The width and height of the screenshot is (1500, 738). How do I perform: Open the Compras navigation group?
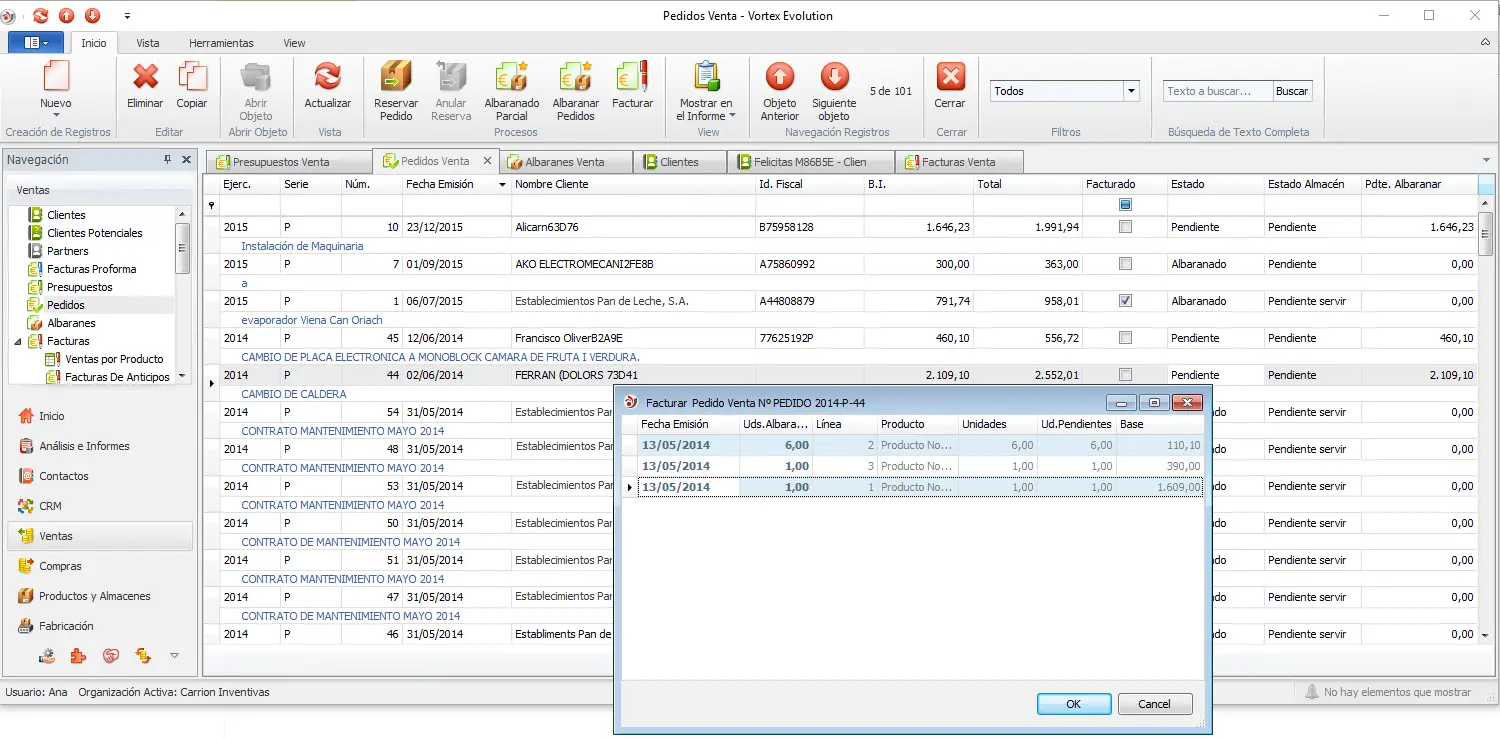point(99,566)
